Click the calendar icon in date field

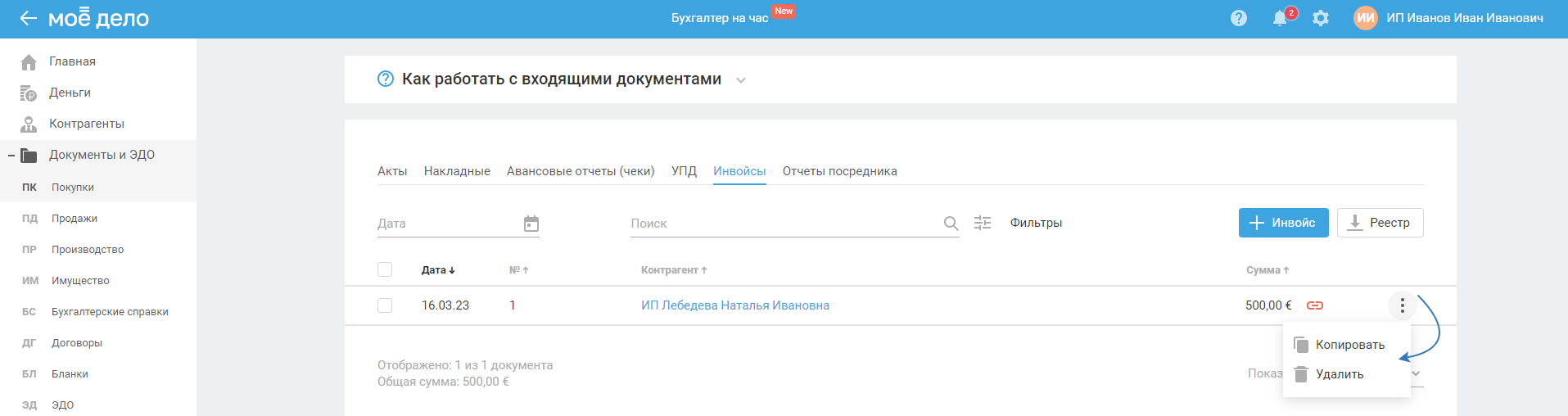coord(531,224)
